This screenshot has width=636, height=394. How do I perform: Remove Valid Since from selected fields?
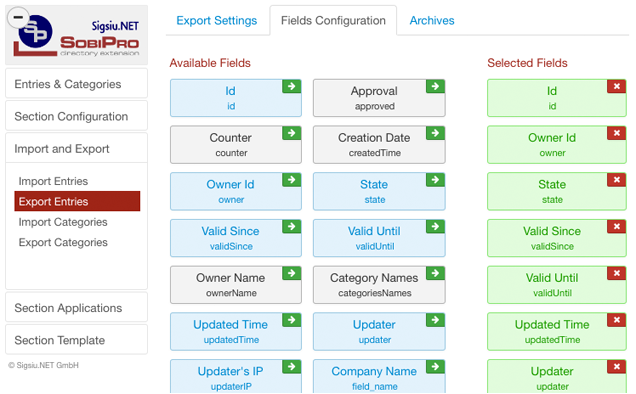(617, 226)
